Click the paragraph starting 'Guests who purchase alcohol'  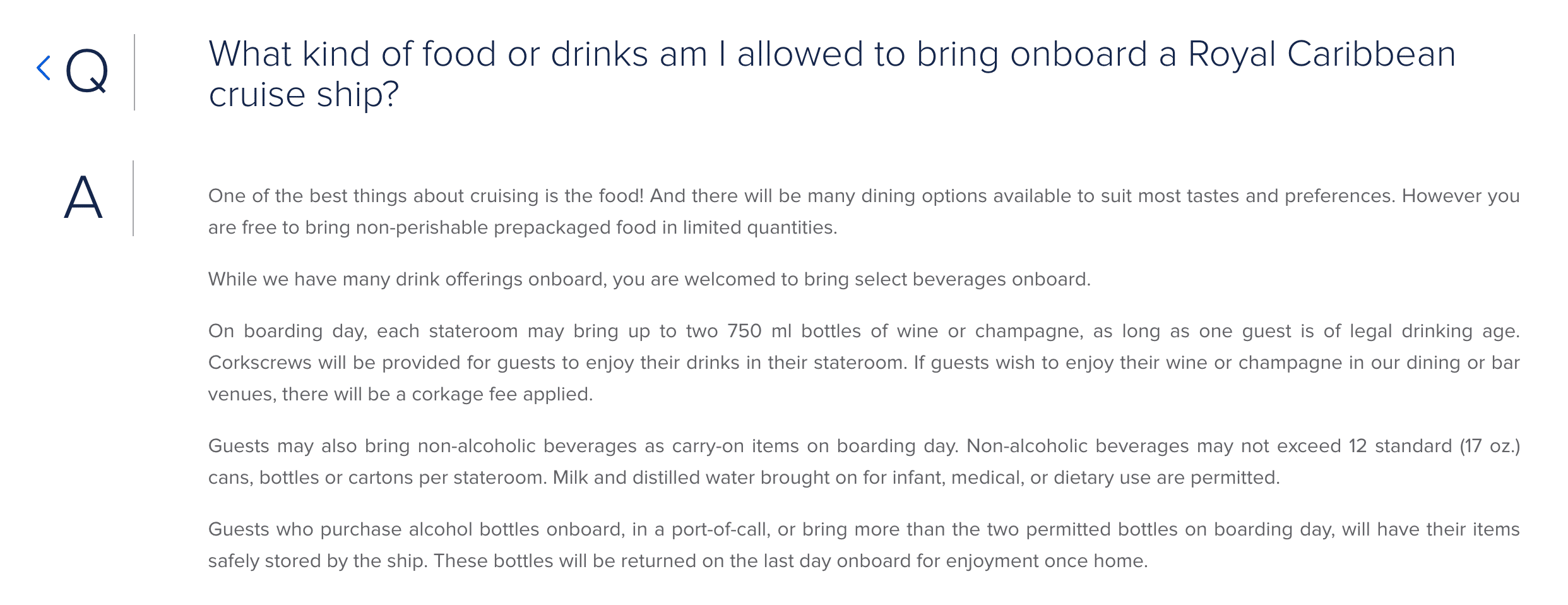coord(864,545)
